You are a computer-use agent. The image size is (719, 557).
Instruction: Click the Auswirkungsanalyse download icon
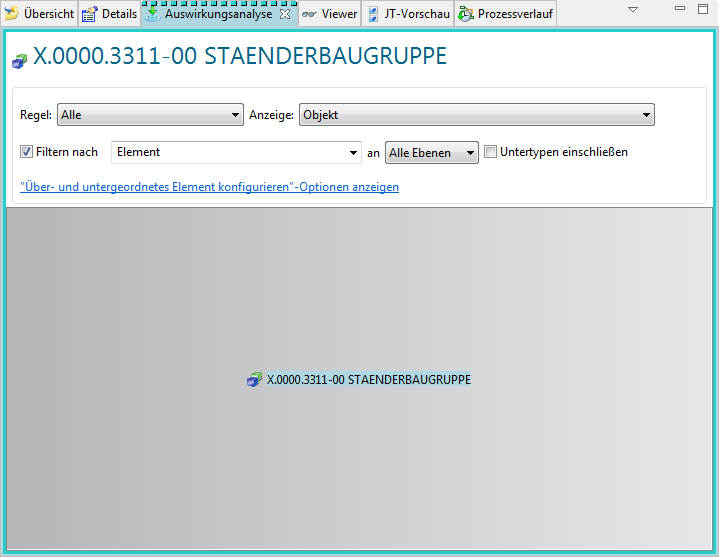(153, 14)
